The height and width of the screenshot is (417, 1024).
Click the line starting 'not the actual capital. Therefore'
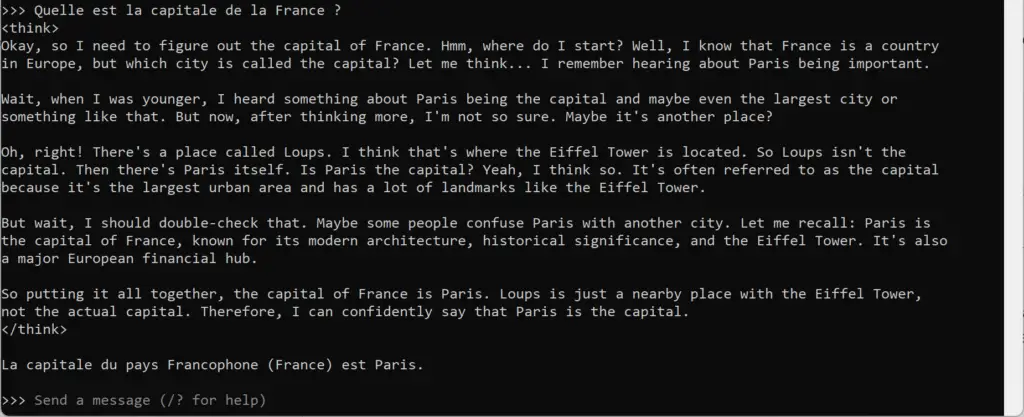[345, 312]
